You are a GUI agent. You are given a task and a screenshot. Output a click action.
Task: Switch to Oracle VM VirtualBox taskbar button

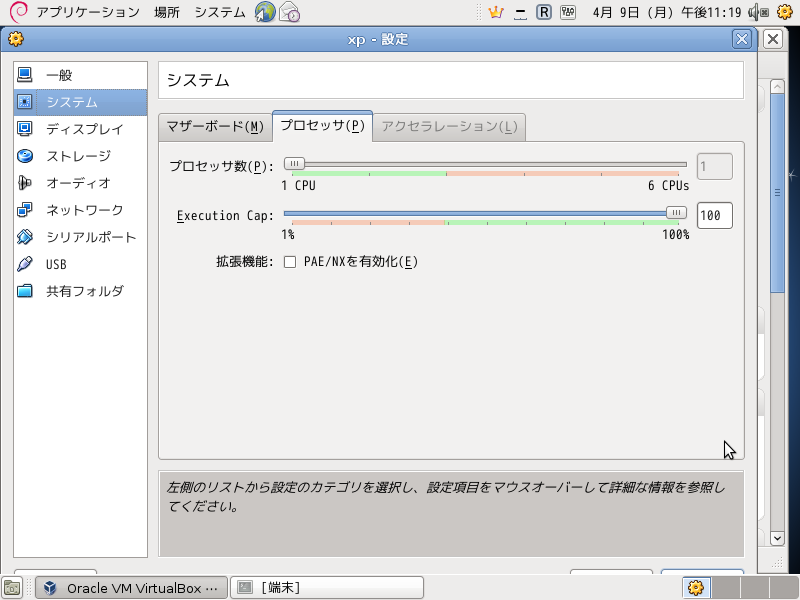point(130,588)
